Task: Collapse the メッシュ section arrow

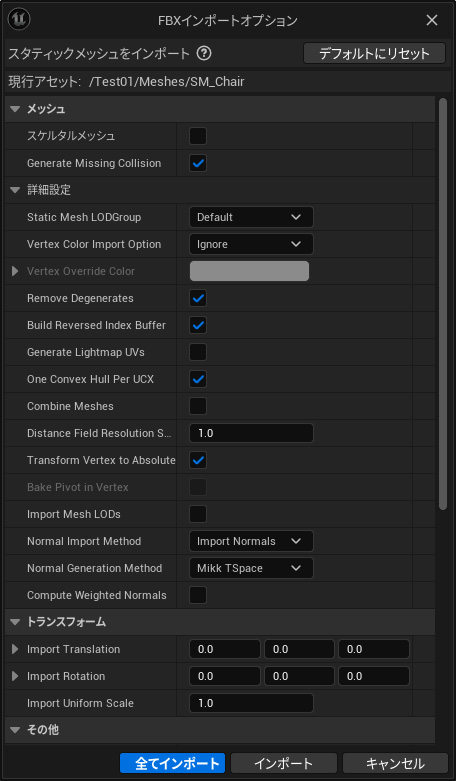Action: (15, 109)
